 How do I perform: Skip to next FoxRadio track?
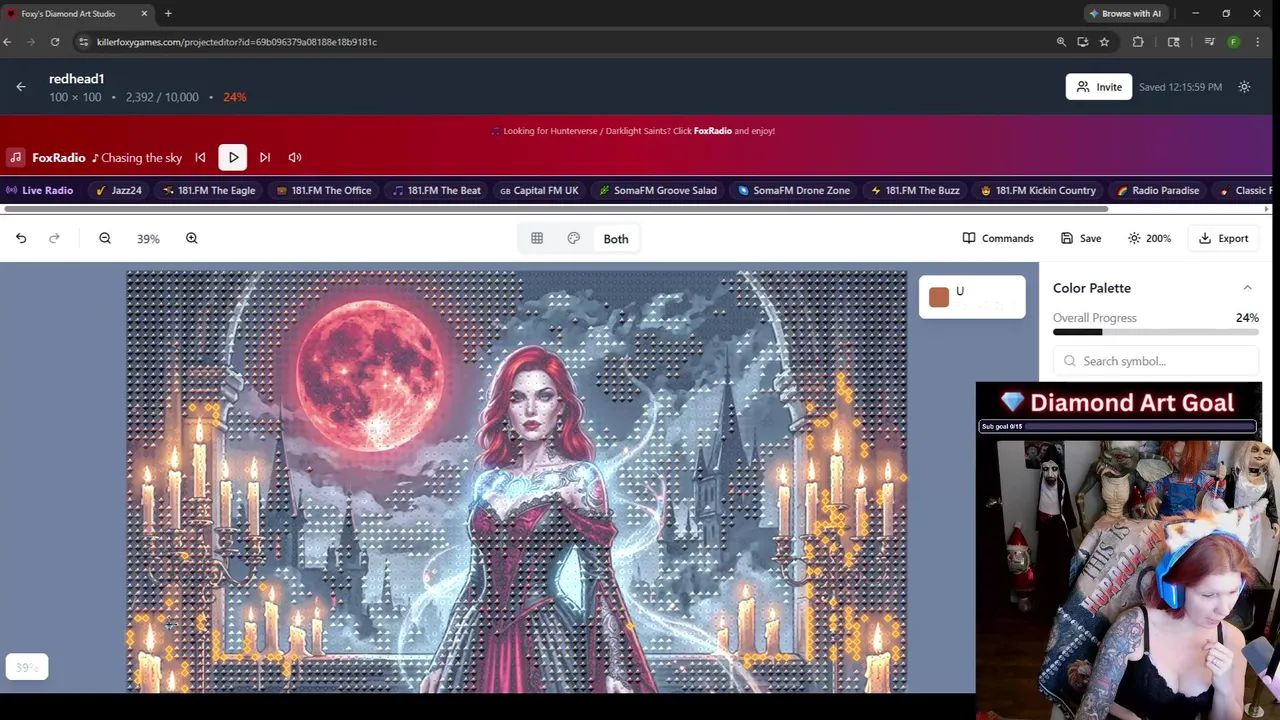click(265, 157)
